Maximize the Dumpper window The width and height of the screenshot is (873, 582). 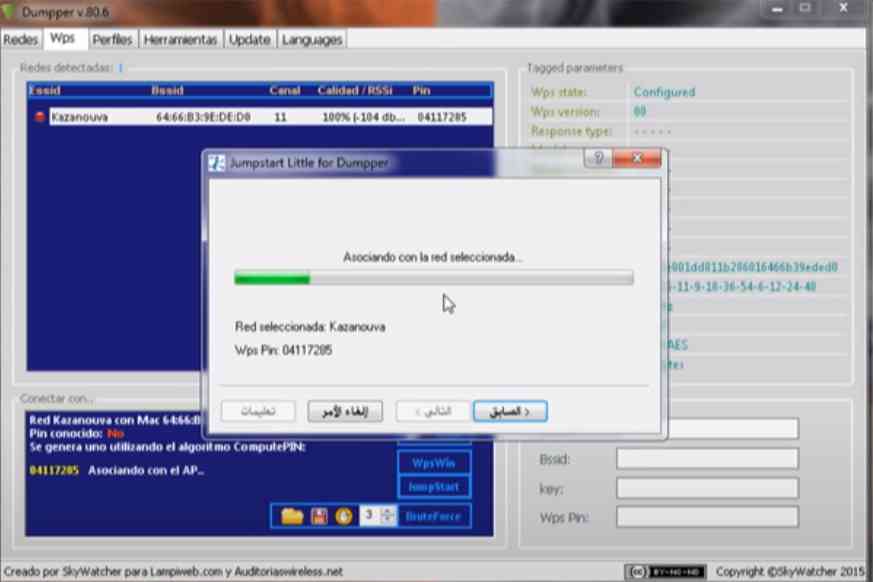pos(805,8)
